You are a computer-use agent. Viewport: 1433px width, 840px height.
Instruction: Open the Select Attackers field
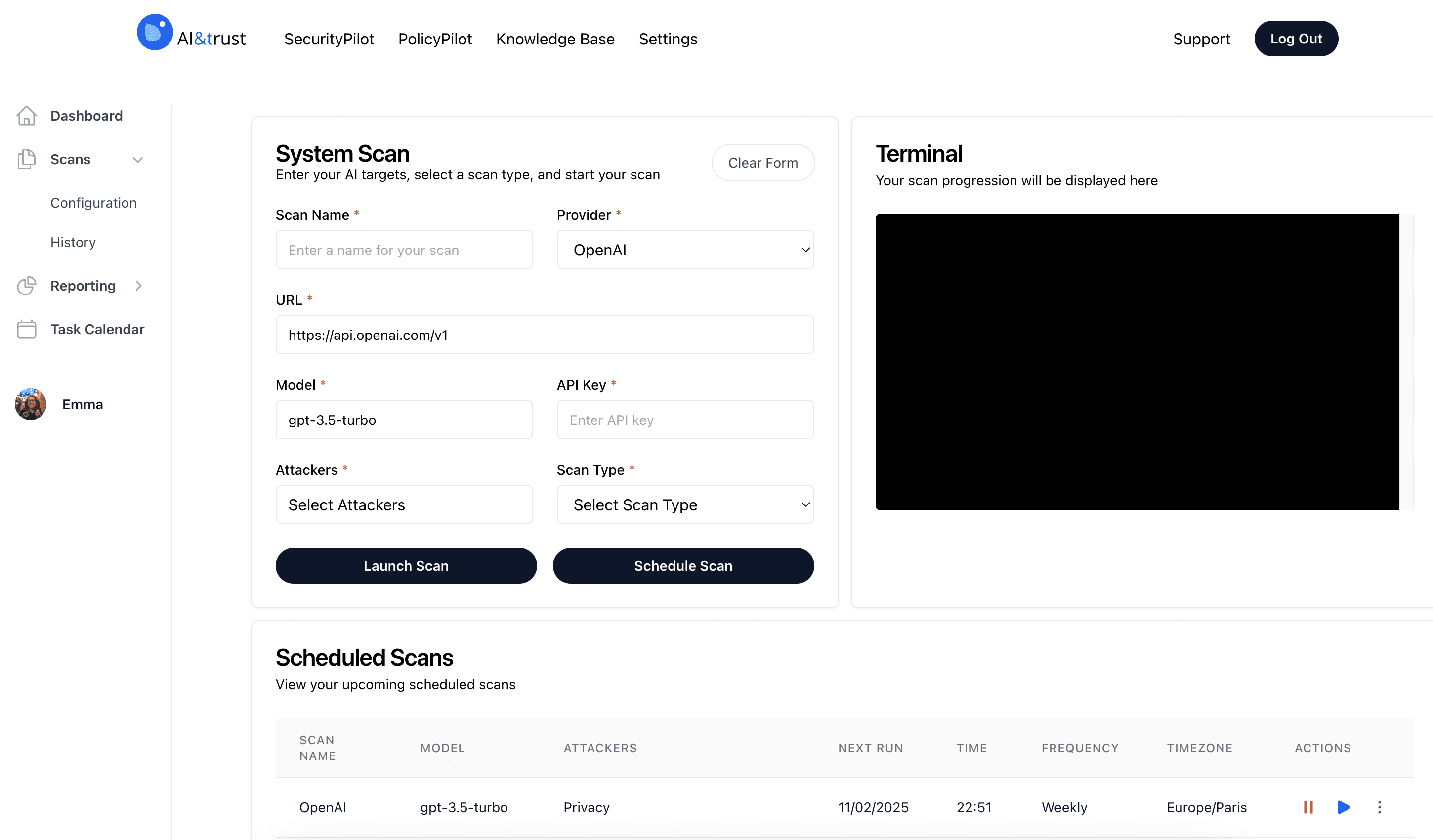coord(404,504)
